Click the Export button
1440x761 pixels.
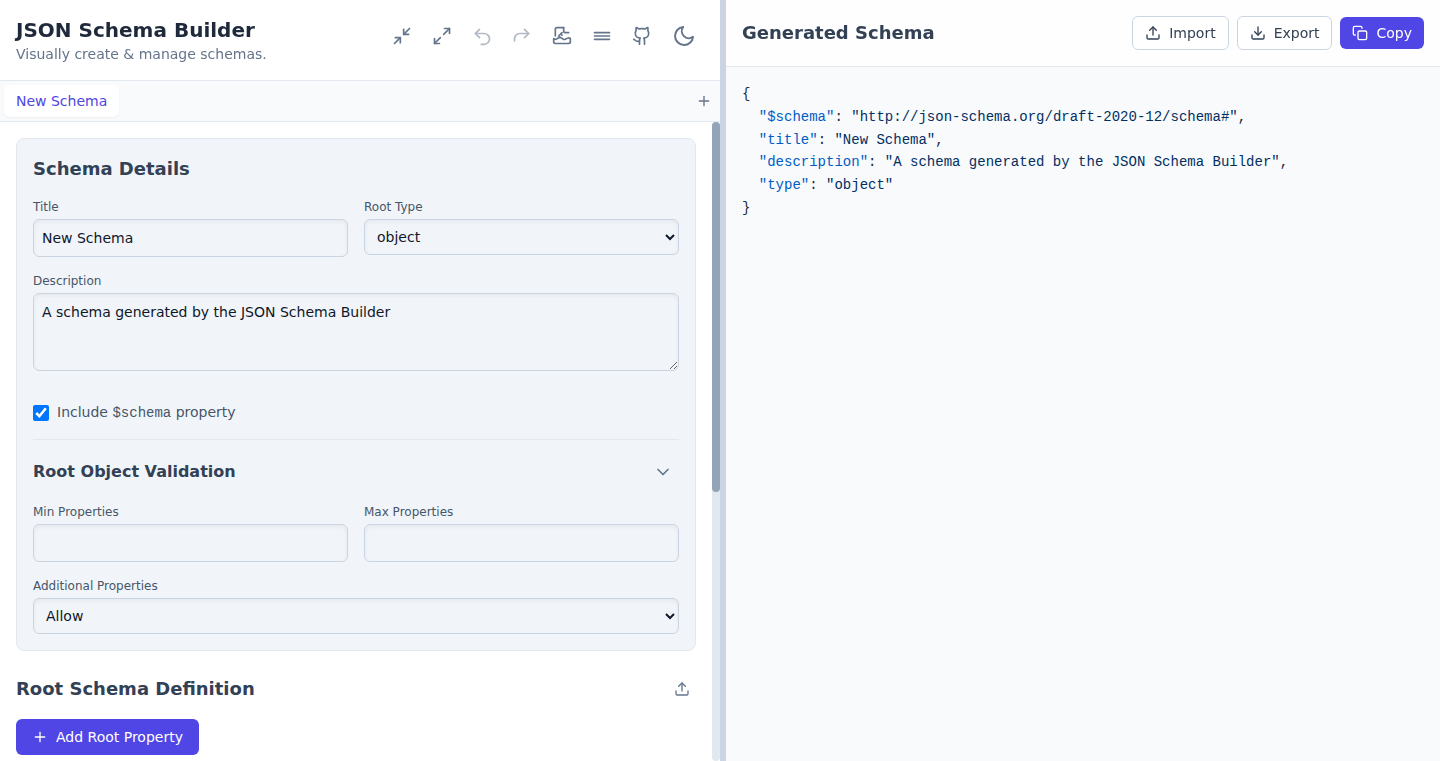[1284, 33]
